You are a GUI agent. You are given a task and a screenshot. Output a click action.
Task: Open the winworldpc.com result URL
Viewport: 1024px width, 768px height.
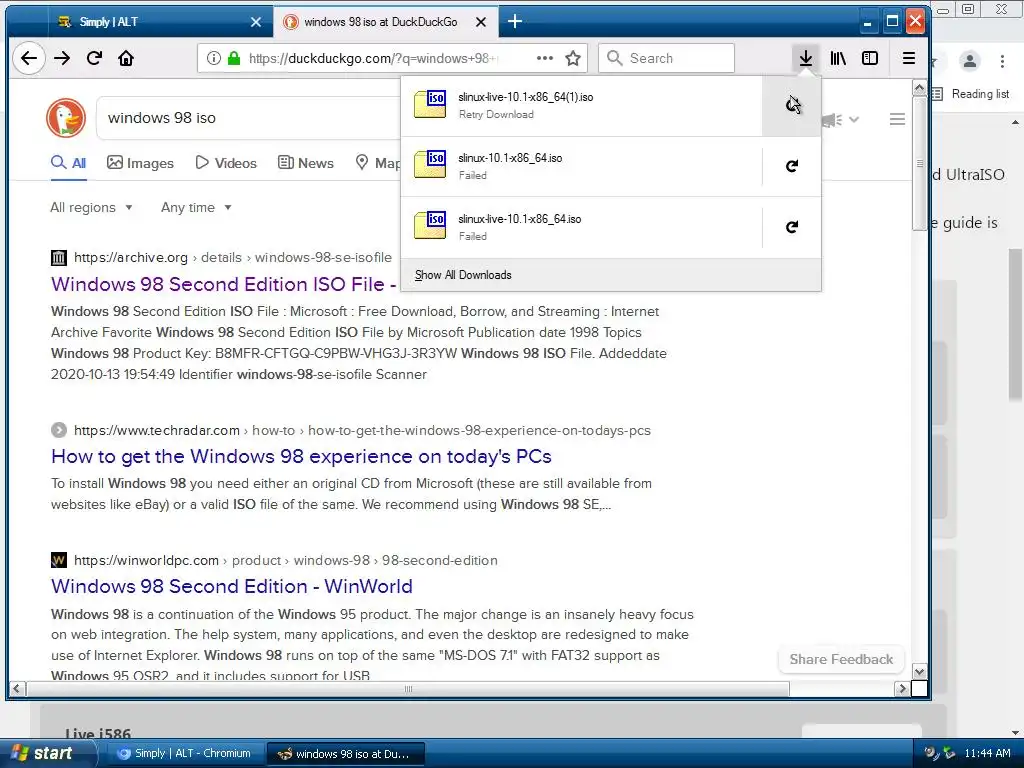coord(285,560)
